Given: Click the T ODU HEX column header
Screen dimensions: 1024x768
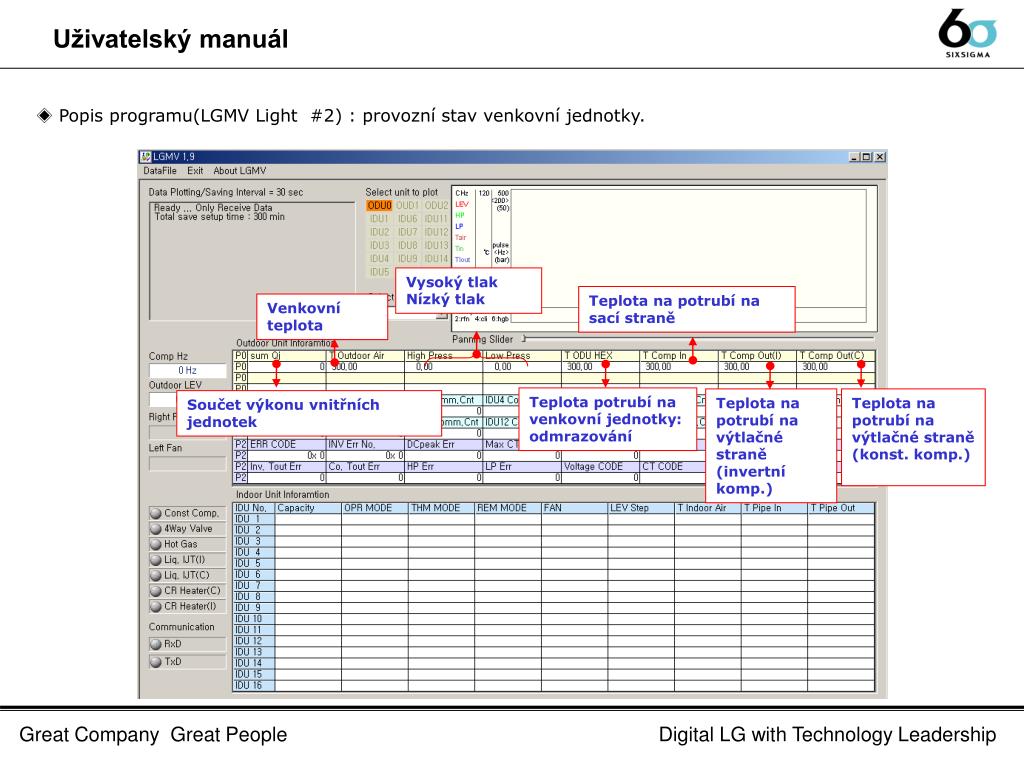Looking at the screenshot, I should tap(601, 356).
